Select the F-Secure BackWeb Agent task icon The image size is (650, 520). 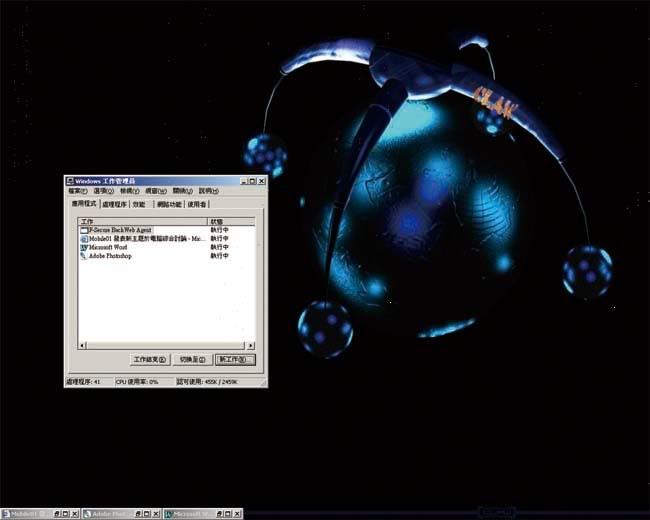click(84, 231)
